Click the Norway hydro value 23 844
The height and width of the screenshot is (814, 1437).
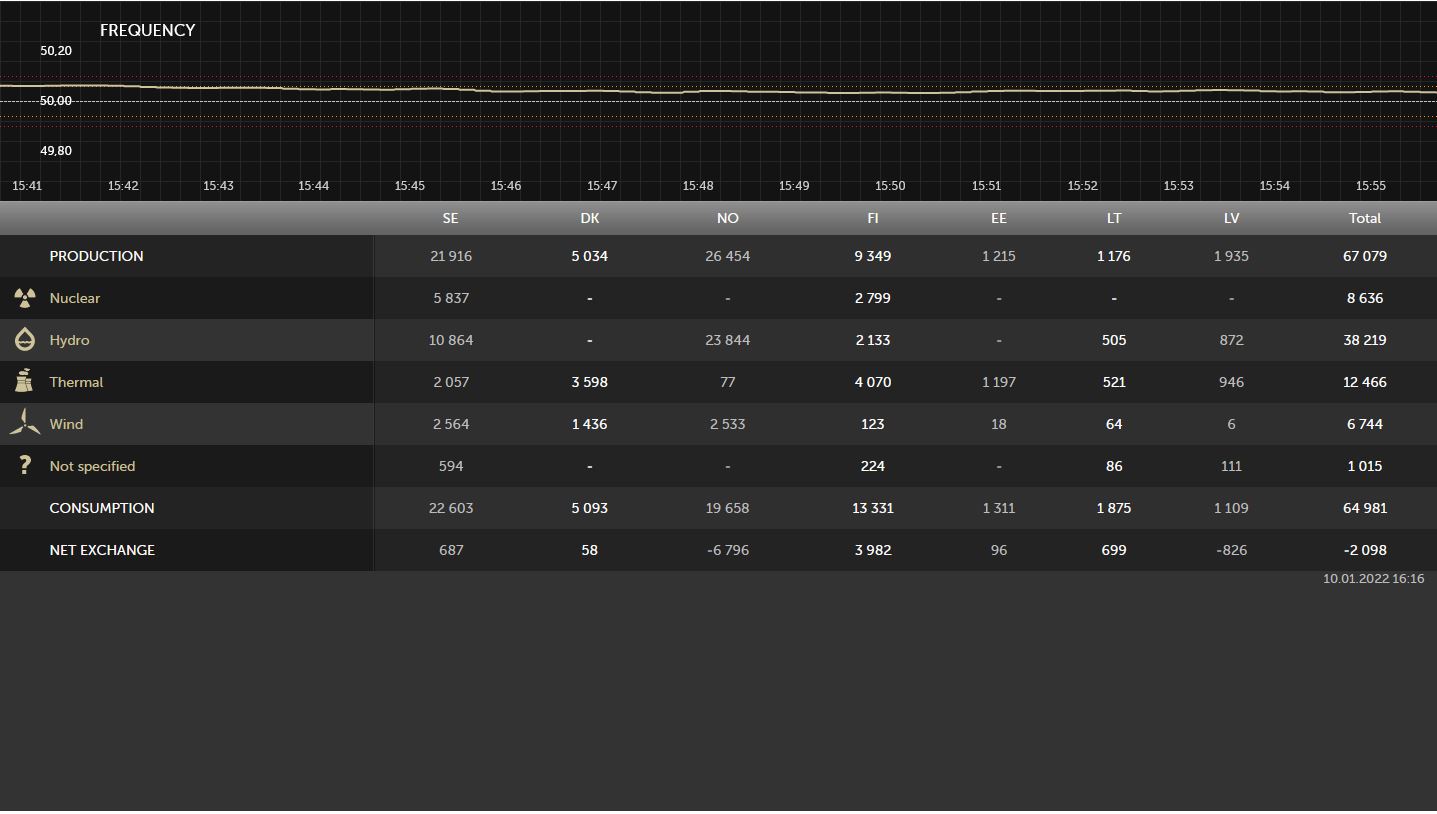[727, 340]
